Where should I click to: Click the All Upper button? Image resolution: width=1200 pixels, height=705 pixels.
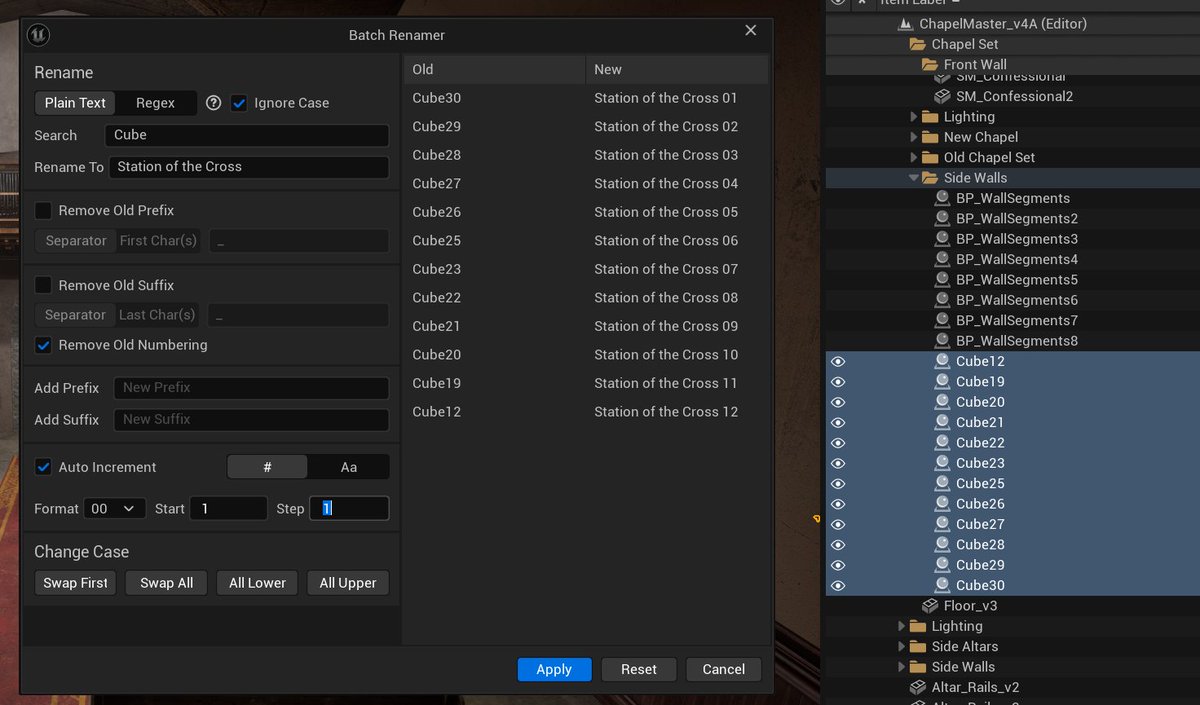[x=348, y=583]
